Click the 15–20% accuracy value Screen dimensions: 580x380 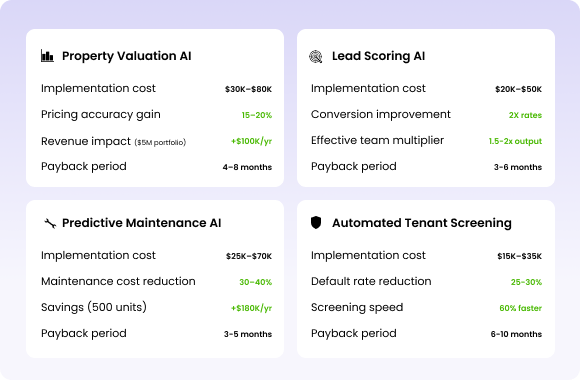tap(257, 115)
